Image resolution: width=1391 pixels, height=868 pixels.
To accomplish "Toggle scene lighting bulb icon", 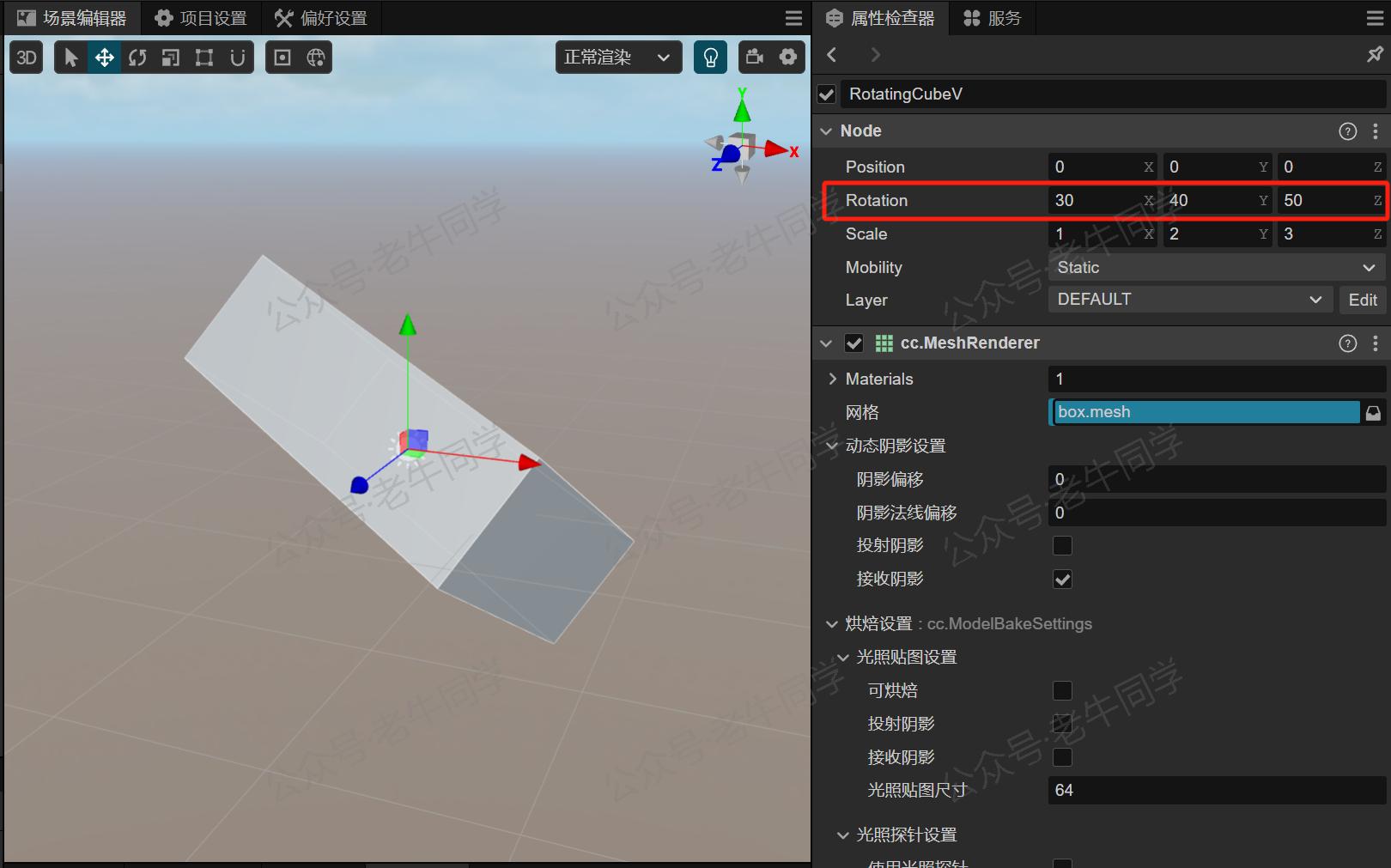I will point(710,58).
